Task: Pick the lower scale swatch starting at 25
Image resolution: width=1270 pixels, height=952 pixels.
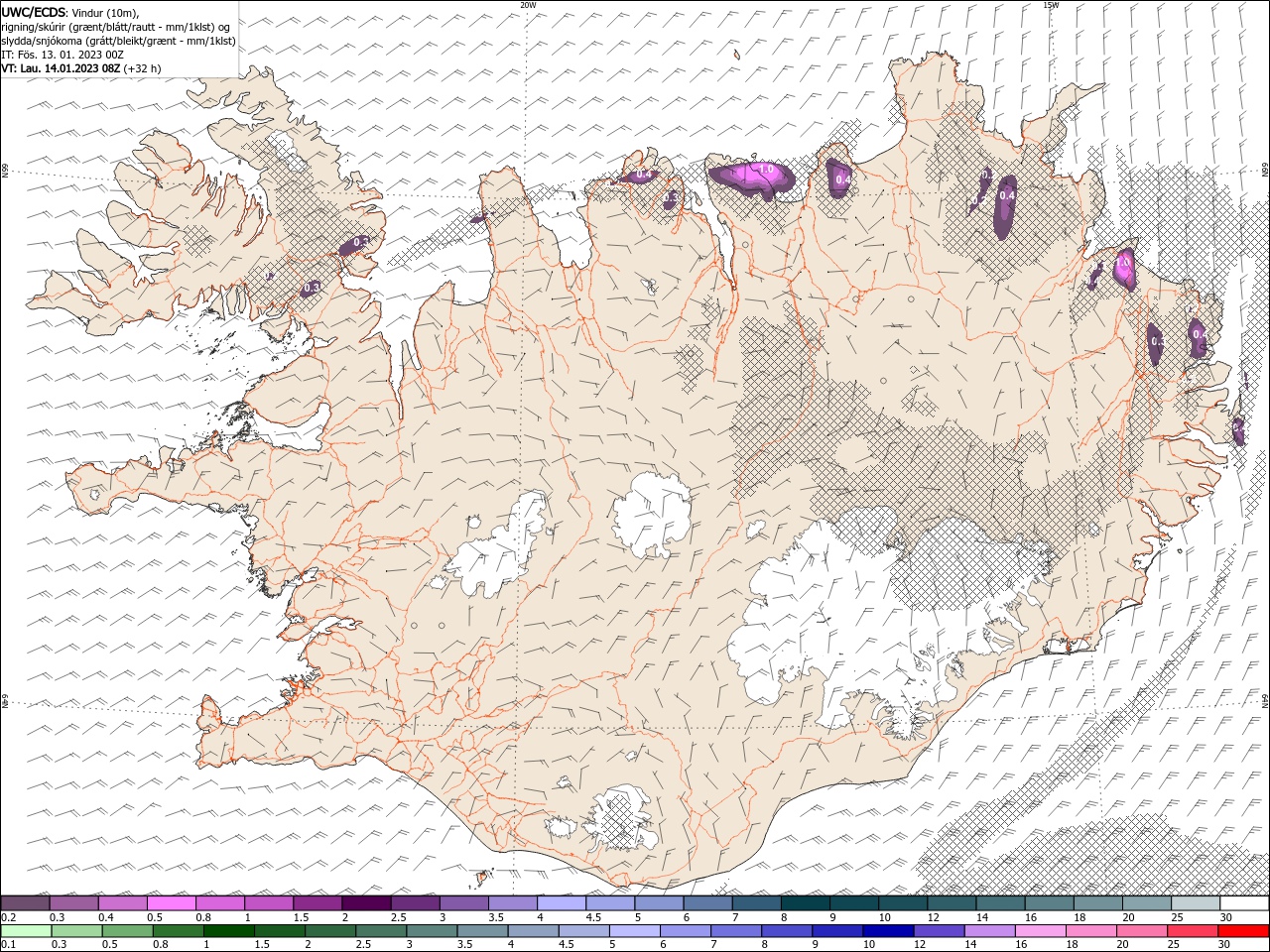Action: click(x=1193, y=931)
